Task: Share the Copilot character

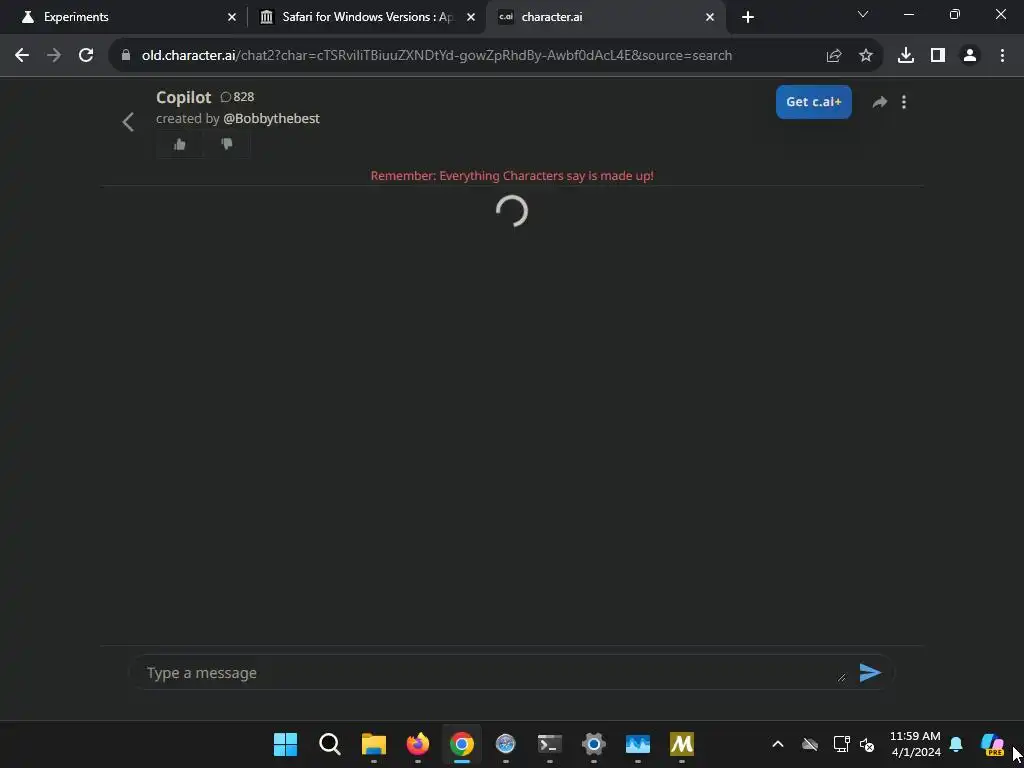Action: click(880, 102)
